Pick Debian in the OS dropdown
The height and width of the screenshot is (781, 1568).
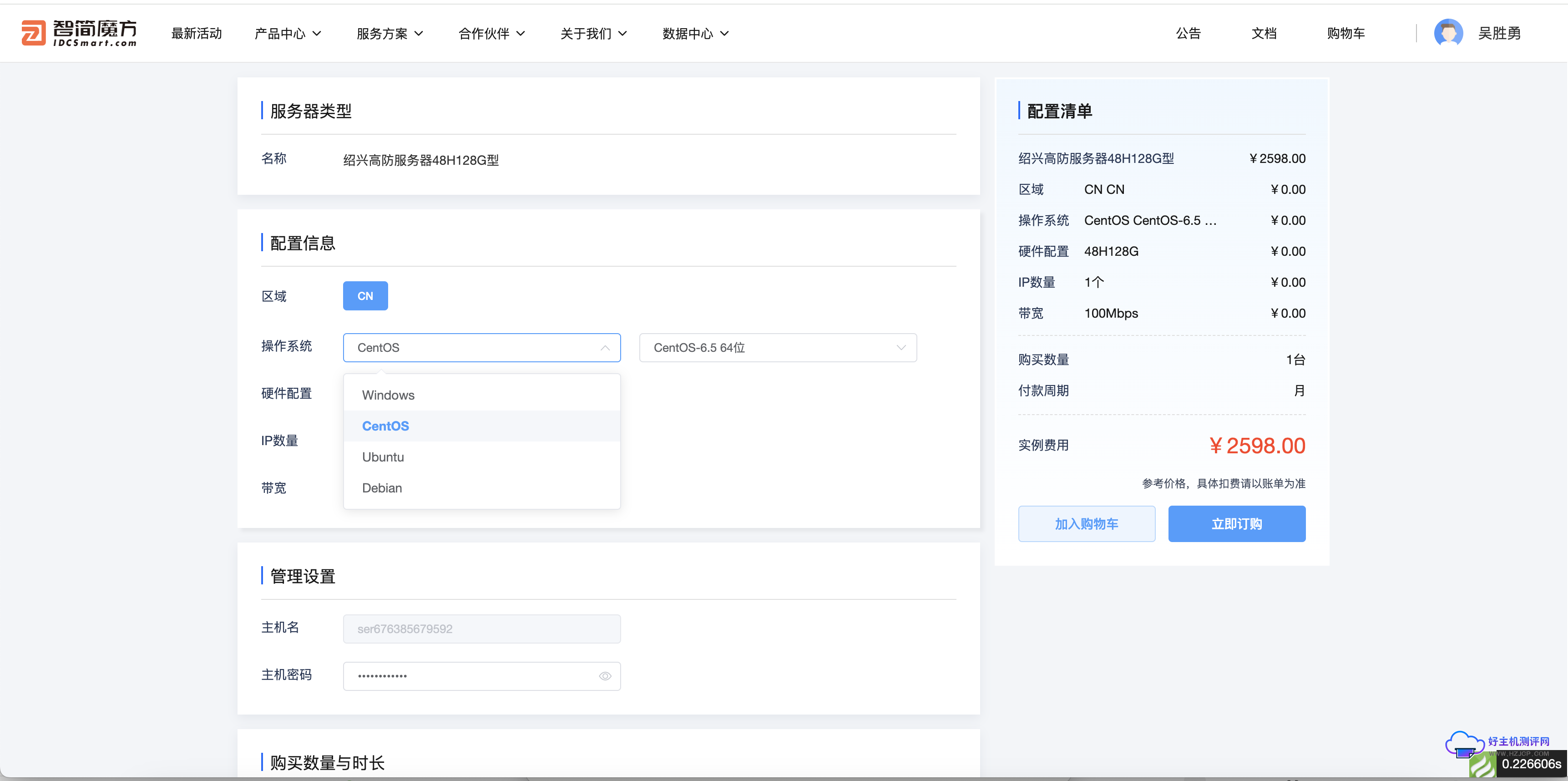coord(382,487)
